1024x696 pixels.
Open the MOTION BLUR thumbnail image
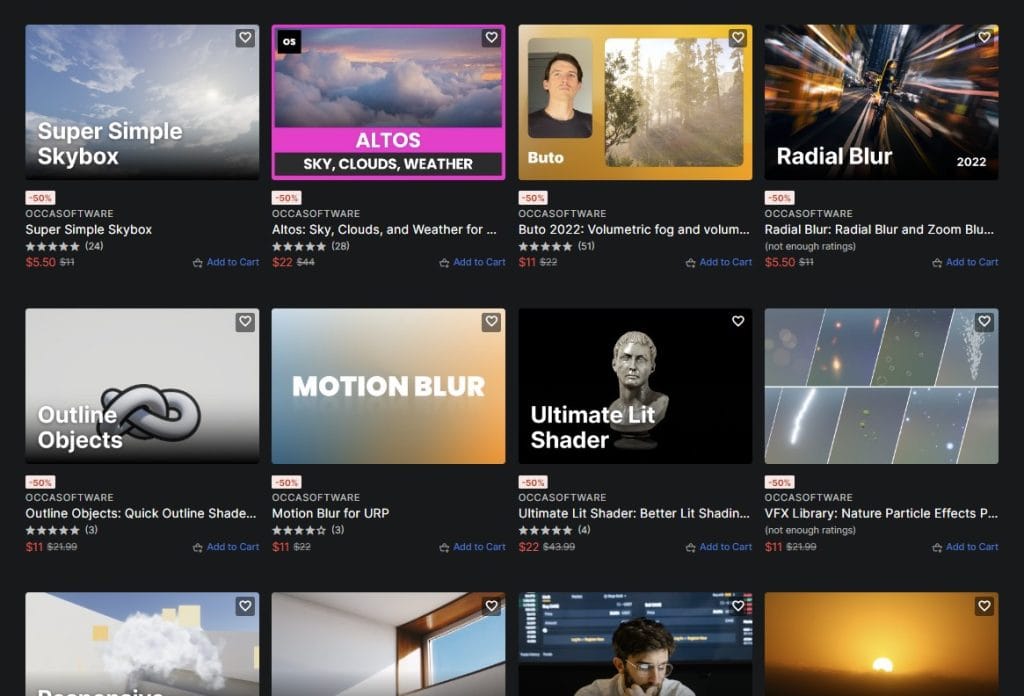(389, 386)
